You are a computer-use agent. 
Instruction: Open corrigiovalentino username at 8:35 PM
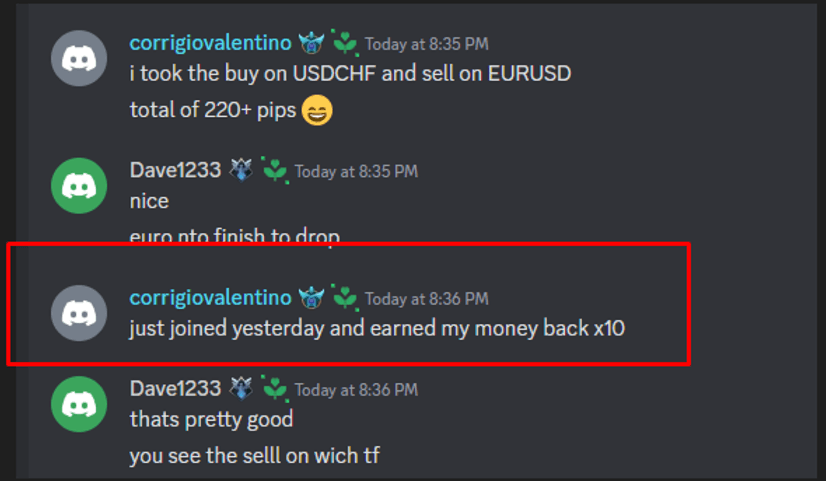tap(211, 43)
